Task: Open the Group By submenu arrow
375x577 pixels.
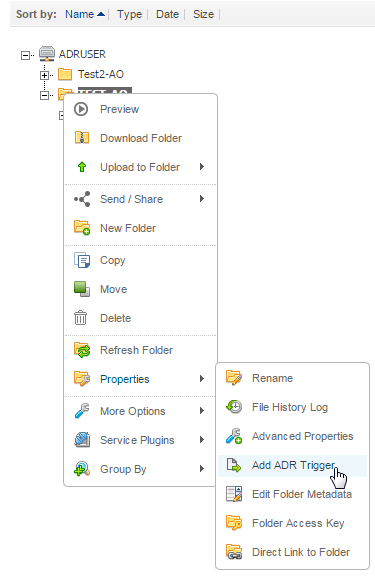Action: tap(202, 469)
